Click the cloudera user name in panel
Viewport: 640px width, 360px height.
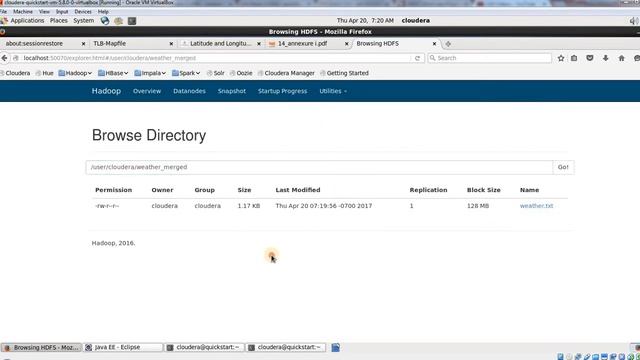coord(416,20)
